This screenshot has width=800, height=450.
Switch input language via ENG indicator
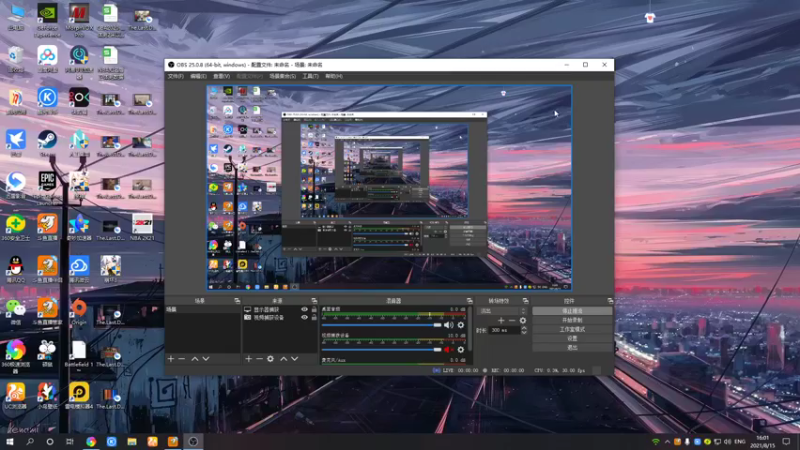coord(739,441)
